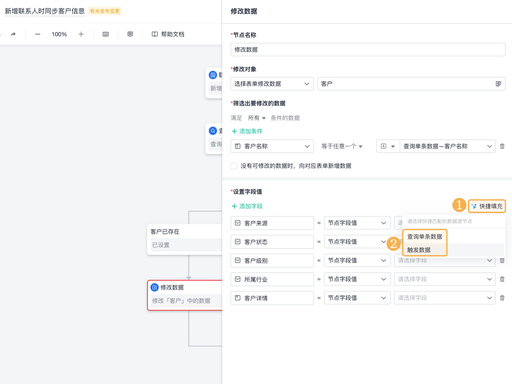Viewport: 512px width, 384px height.
Task: Click the field type icon beside 客户状态
Action: [238, 242]
